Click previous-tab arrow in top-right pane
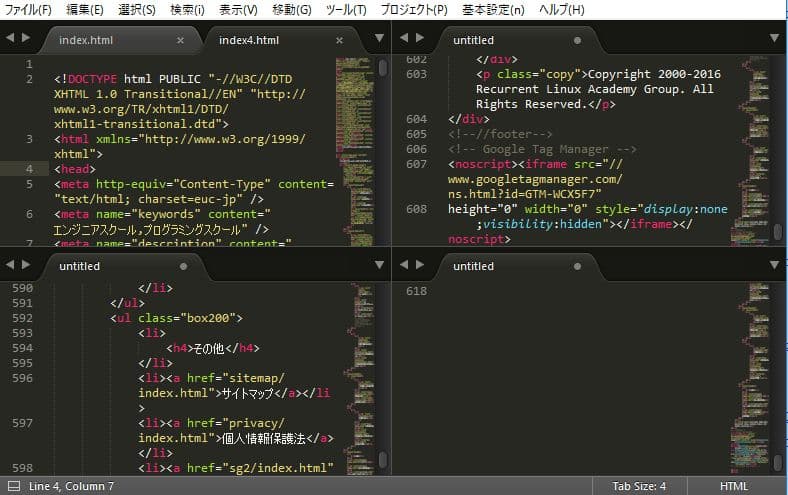Image resolution: width=788 pixels, height=495 pixels. click(403, 40)
